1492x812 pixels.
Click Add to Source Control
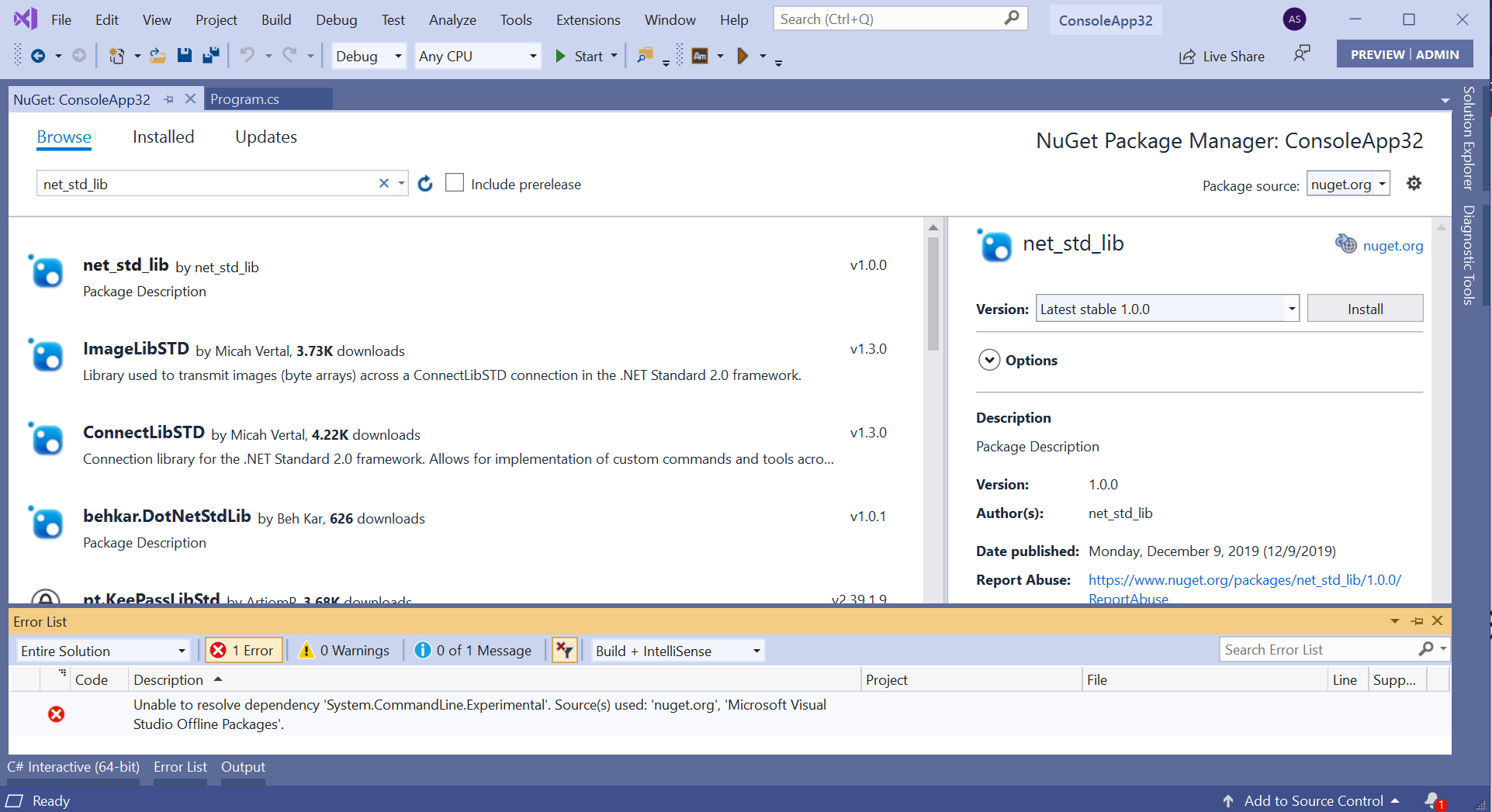point(1313,800)
